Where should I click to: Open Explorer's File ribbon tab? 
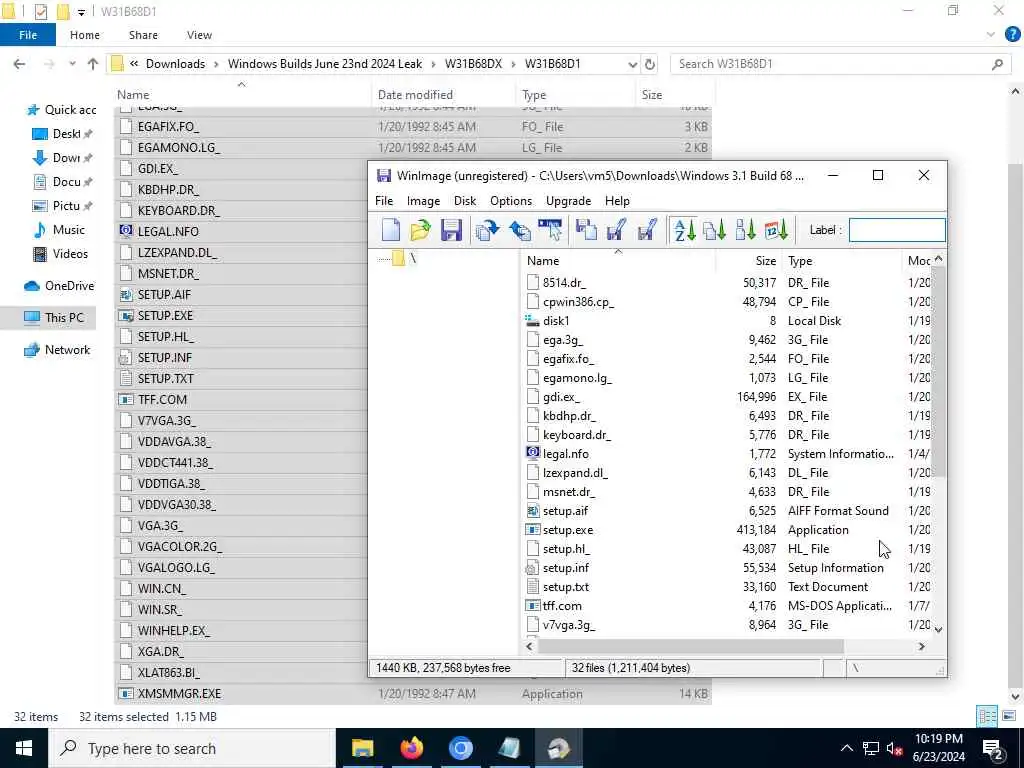pos(27,35)
